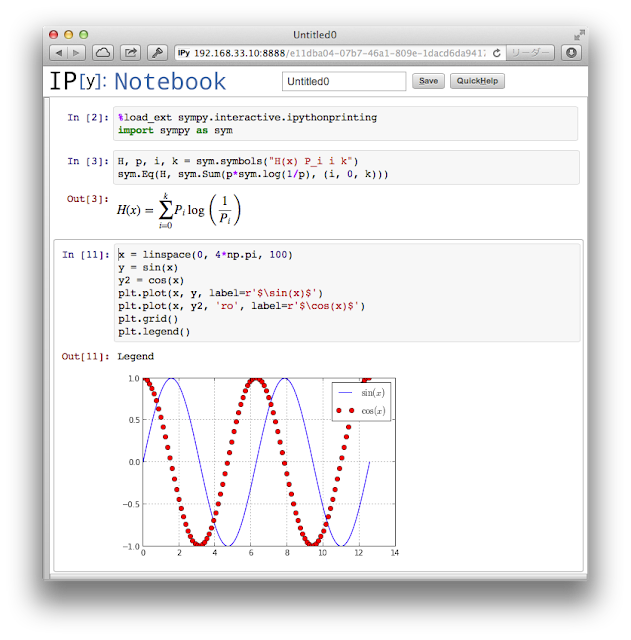
Task: Go back with the browser back arrow
Action: pyautogui.click(x=59, y=53)
